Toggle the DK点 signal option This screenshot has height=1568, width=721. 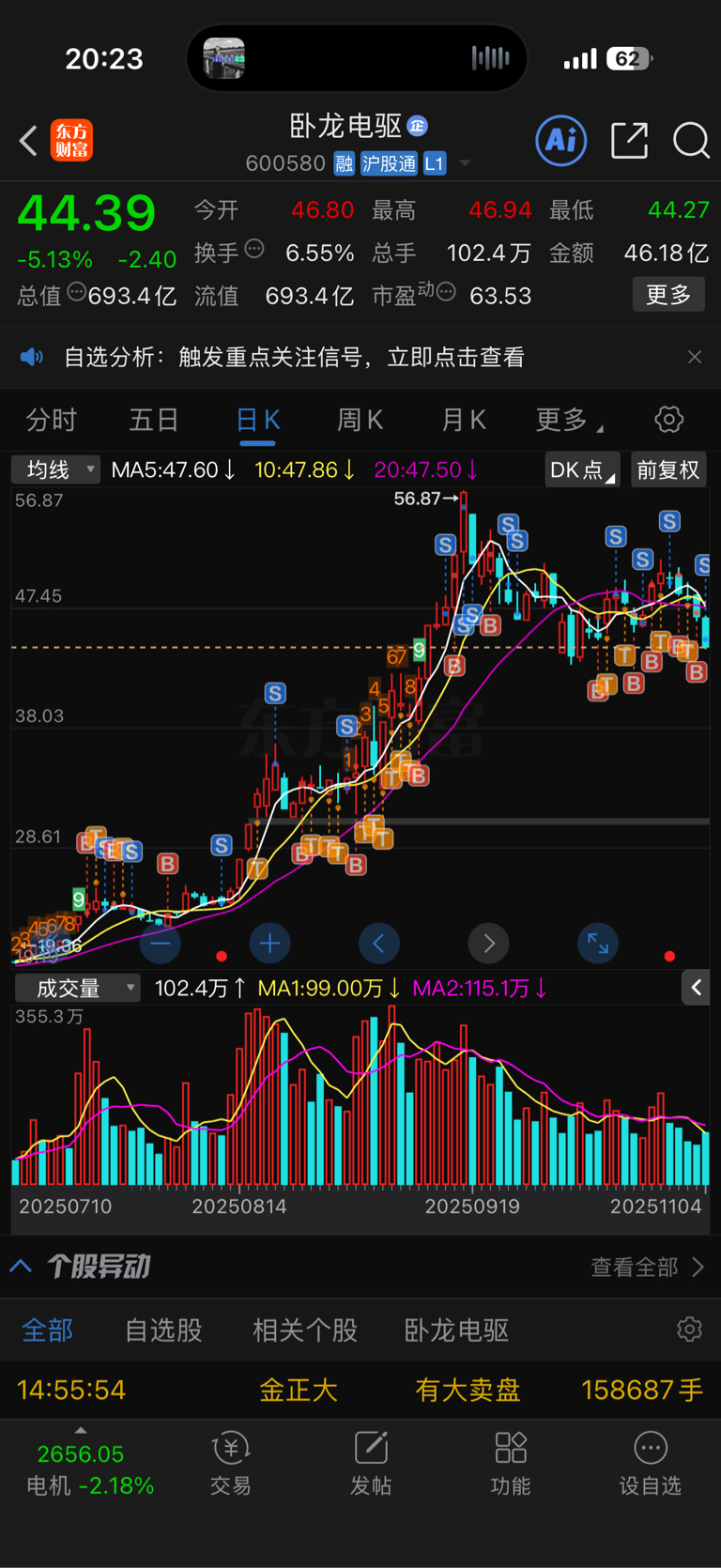pyautogui.click(x=582, y=469)
